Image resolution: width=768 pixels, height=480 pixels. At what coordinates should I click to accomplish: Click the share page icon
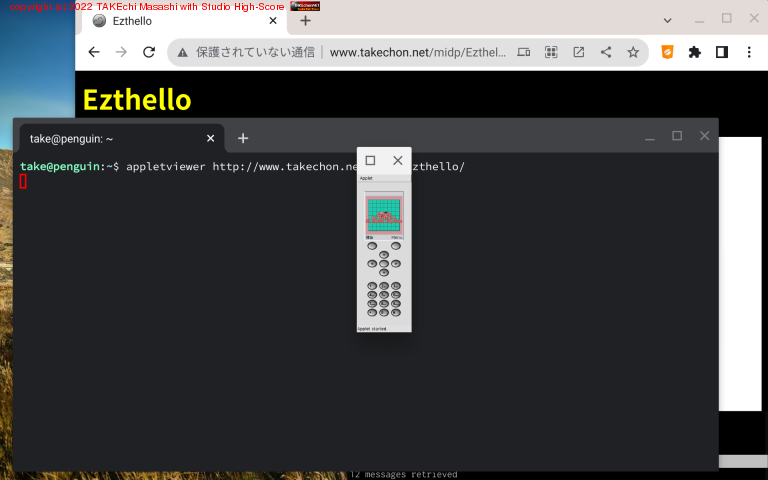click(606, 53)
